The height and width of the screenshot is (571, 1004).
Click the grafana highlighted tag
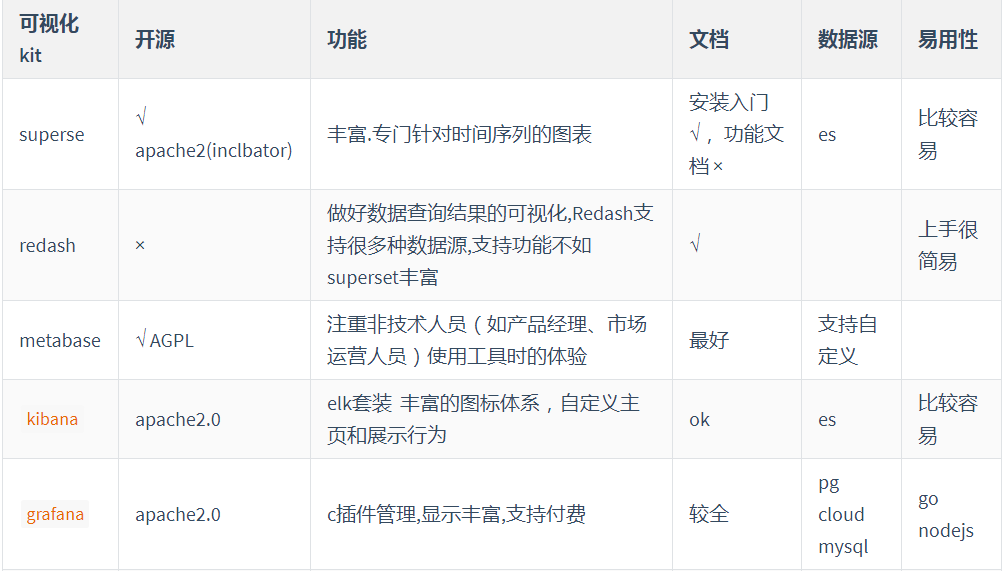(x=54, y=514)
